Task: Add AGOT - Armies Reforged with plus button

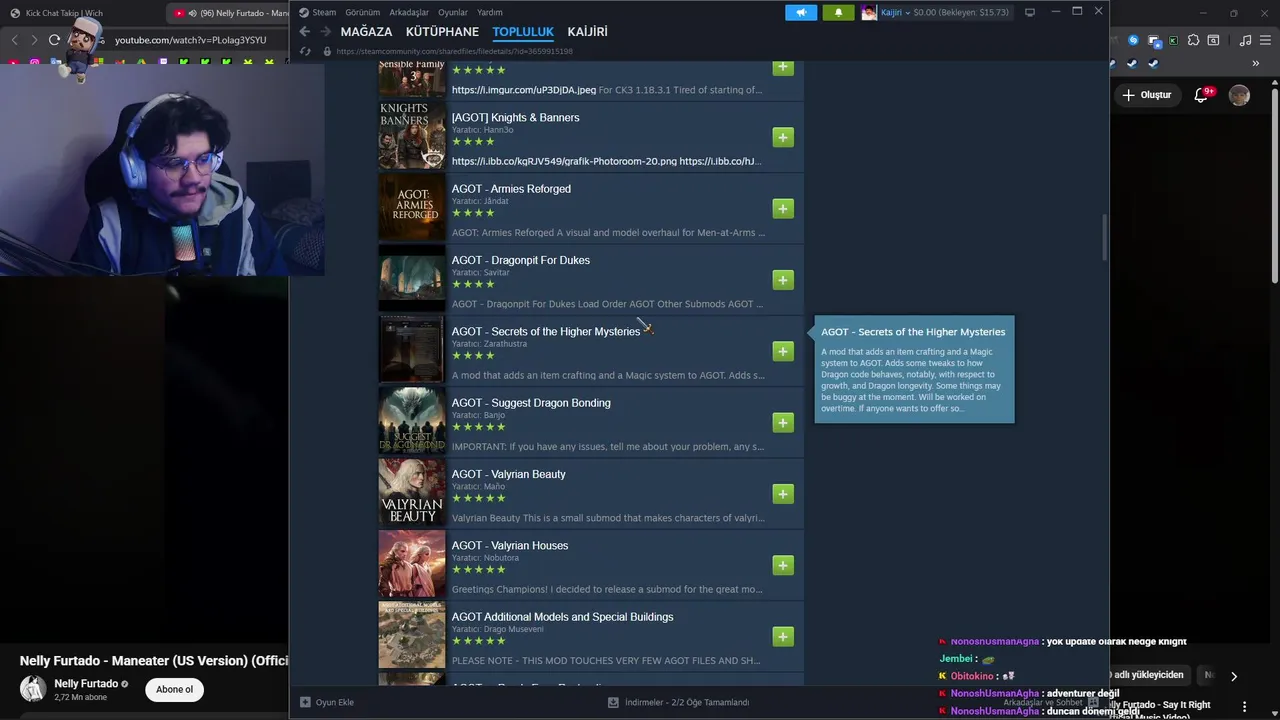Action: tap(783, 208)
